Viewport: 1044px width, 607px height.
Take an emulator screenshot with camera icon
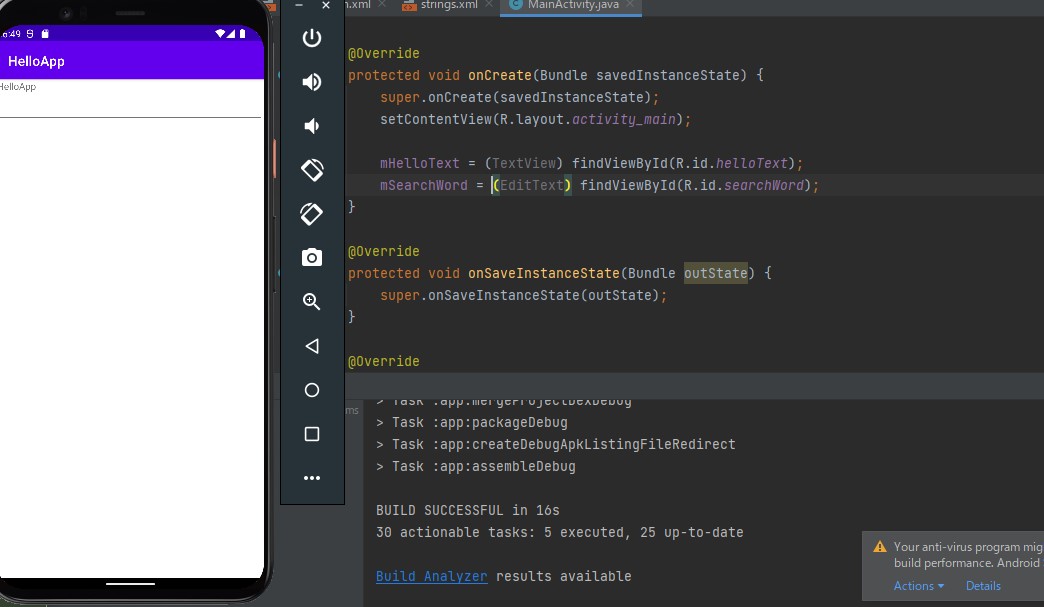tap(312, 258)
